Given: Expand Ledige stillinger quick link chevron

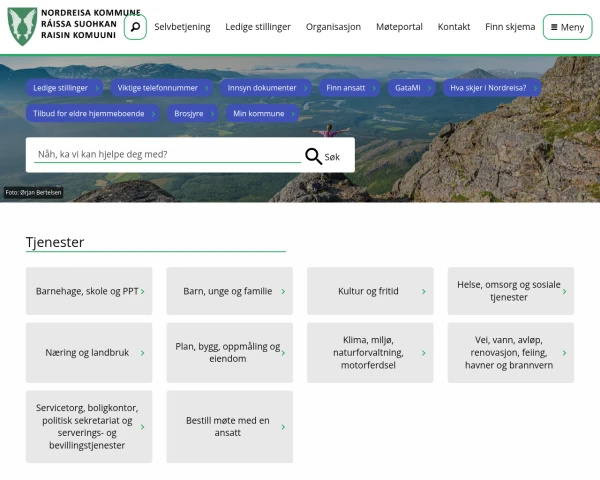Looking at the screenshot, I should (96, 88).
